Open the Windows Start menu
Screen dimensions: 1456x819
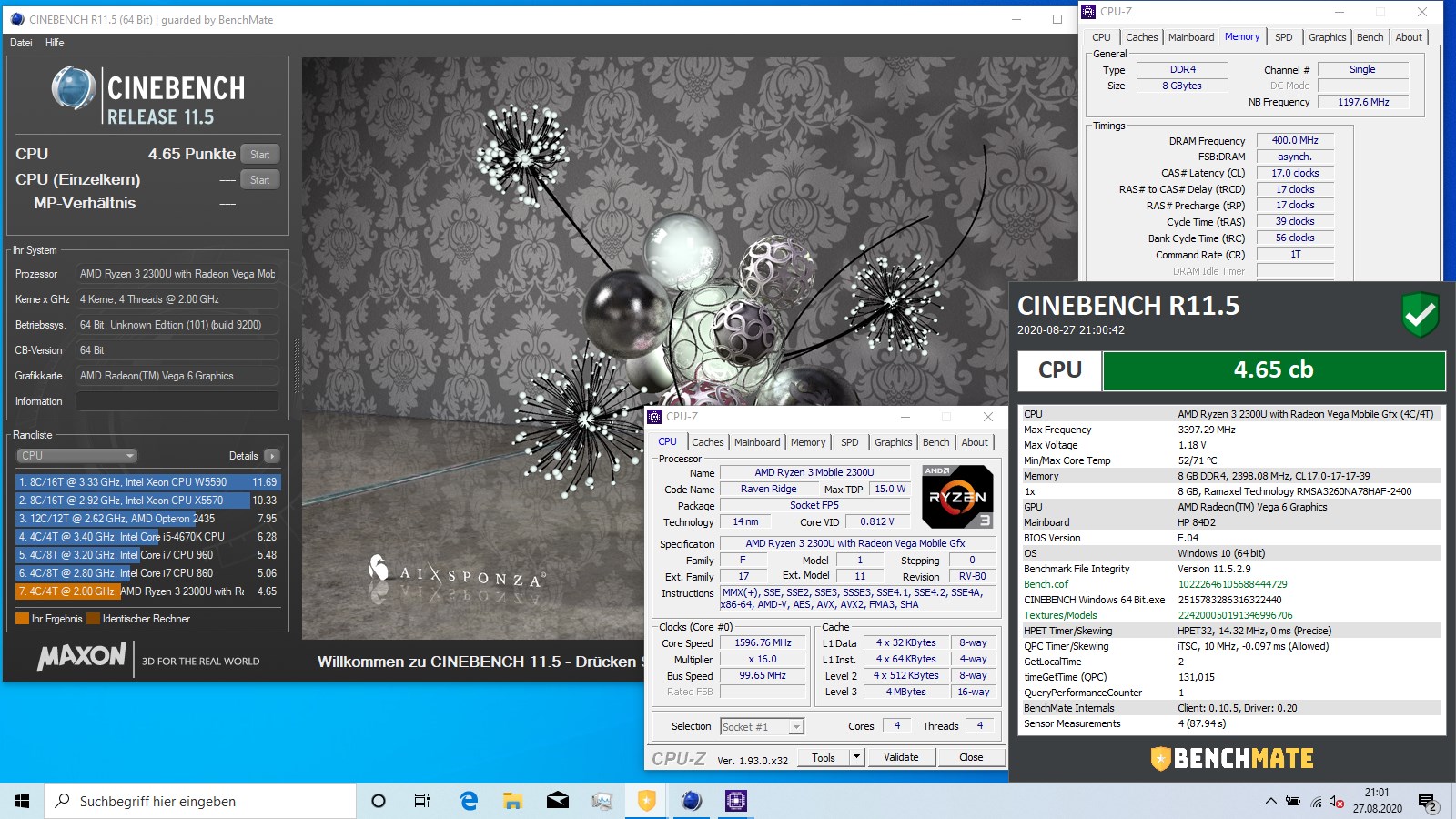pyautogui.click(x=22, y=801)
